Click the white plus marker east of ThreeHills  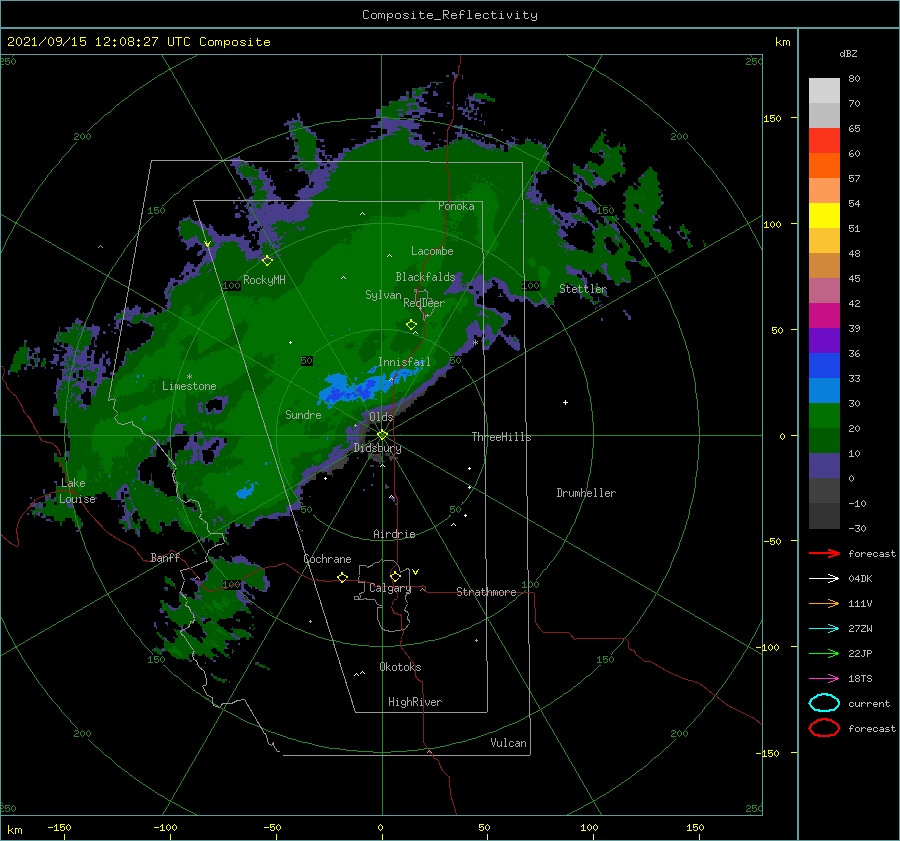click(565, 402)
